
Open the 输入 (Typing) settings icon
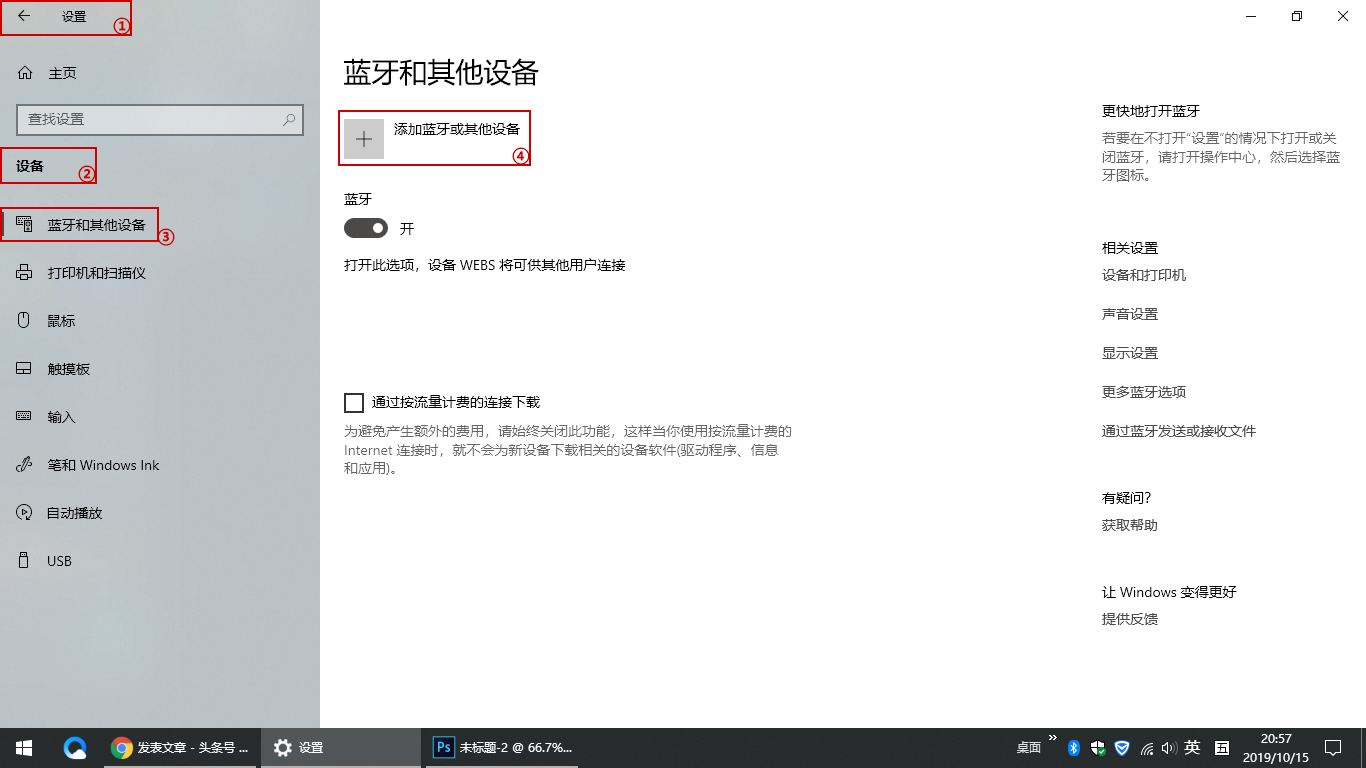click(24, 416)
